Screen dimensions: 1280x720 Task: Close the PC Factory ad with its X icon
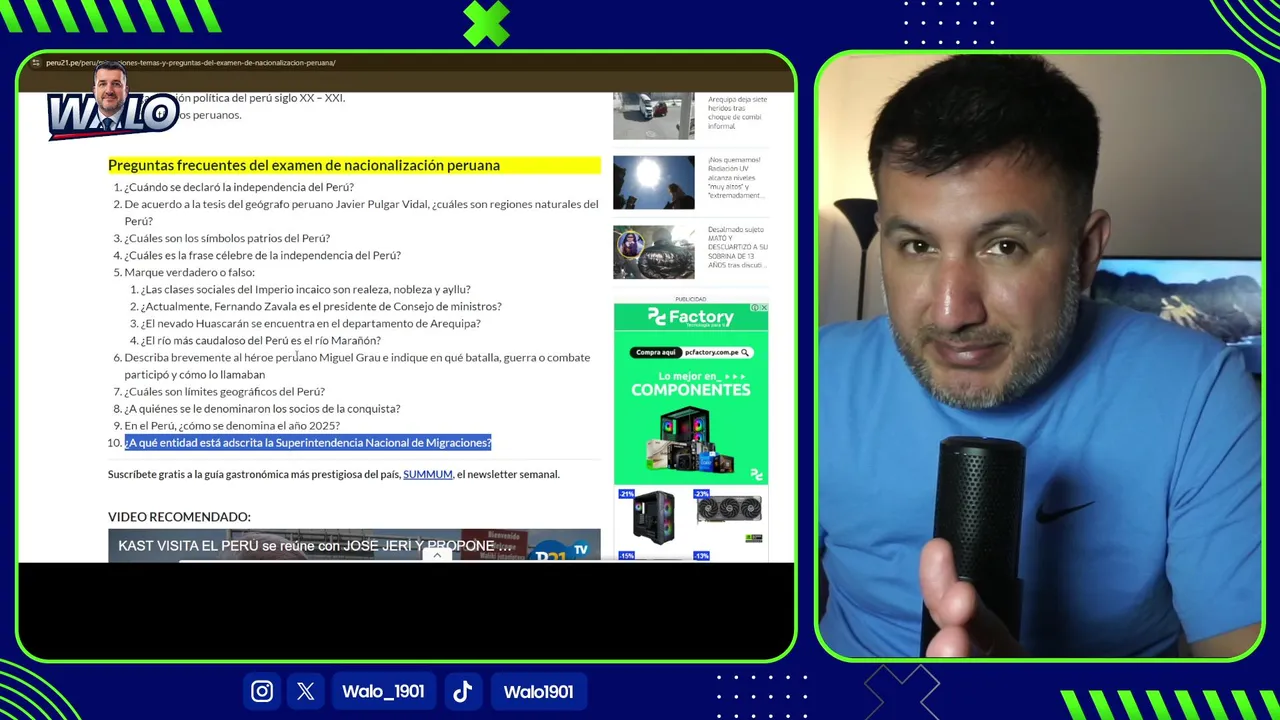pos(764,308)
